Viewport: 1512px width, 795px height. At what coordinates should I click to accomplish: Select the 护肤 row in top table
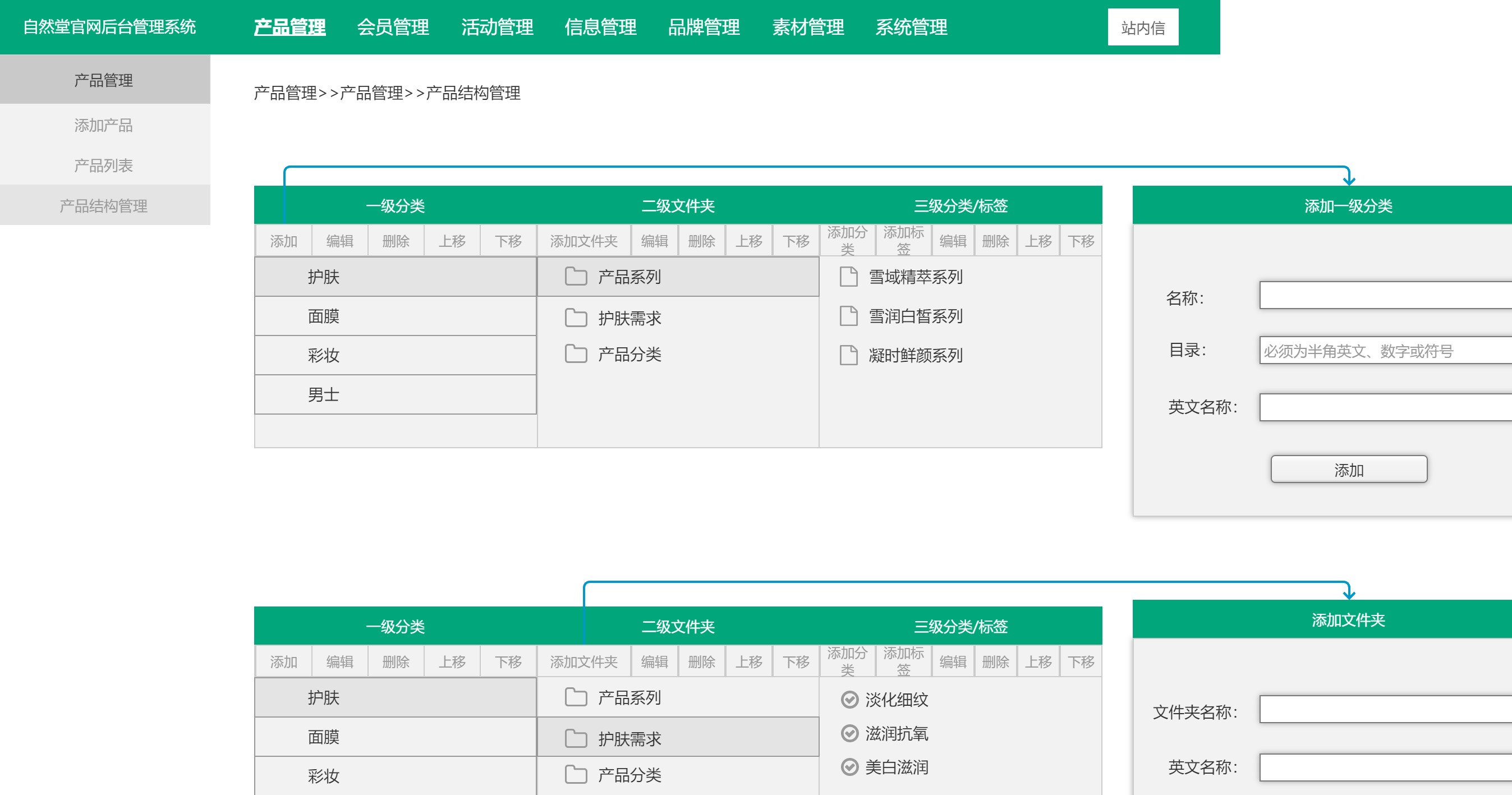(x=396, y=277)
